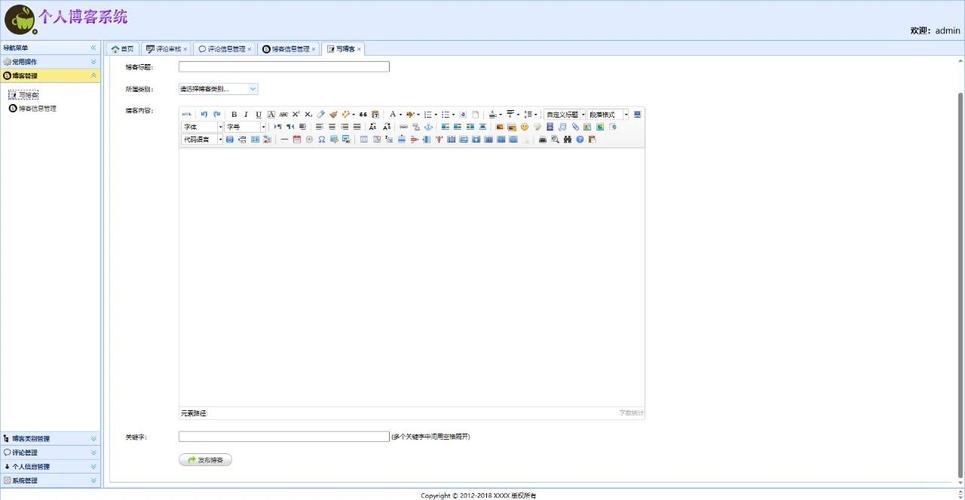Image resolution: width=965 pixels, height=500 pixels.
Task: Toggle italic text in the editor toolbar
Action: (x=246, y=115)
